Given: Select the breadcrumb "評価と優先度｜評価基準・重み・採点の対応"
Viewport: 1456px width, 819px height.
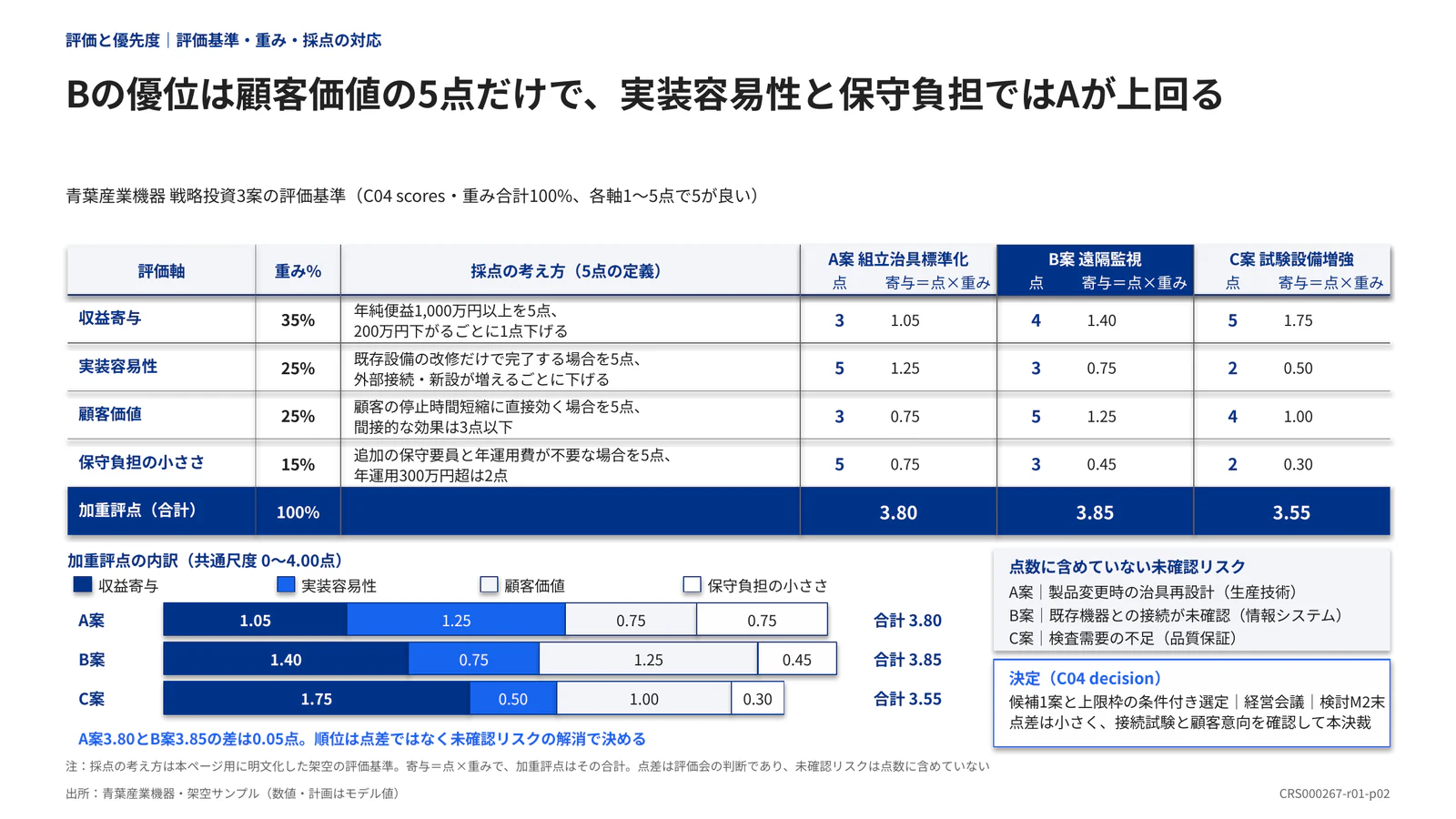Looking at the screenshot, I should tap(224, 40).
